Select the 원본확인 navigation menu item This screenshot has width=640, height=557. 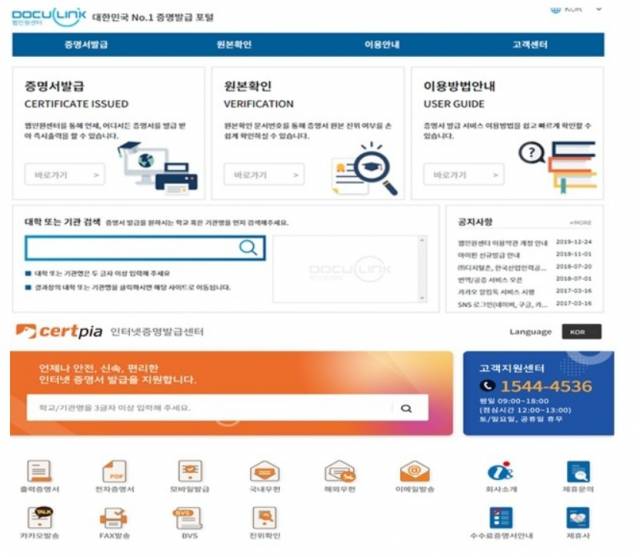pos(234,45)
